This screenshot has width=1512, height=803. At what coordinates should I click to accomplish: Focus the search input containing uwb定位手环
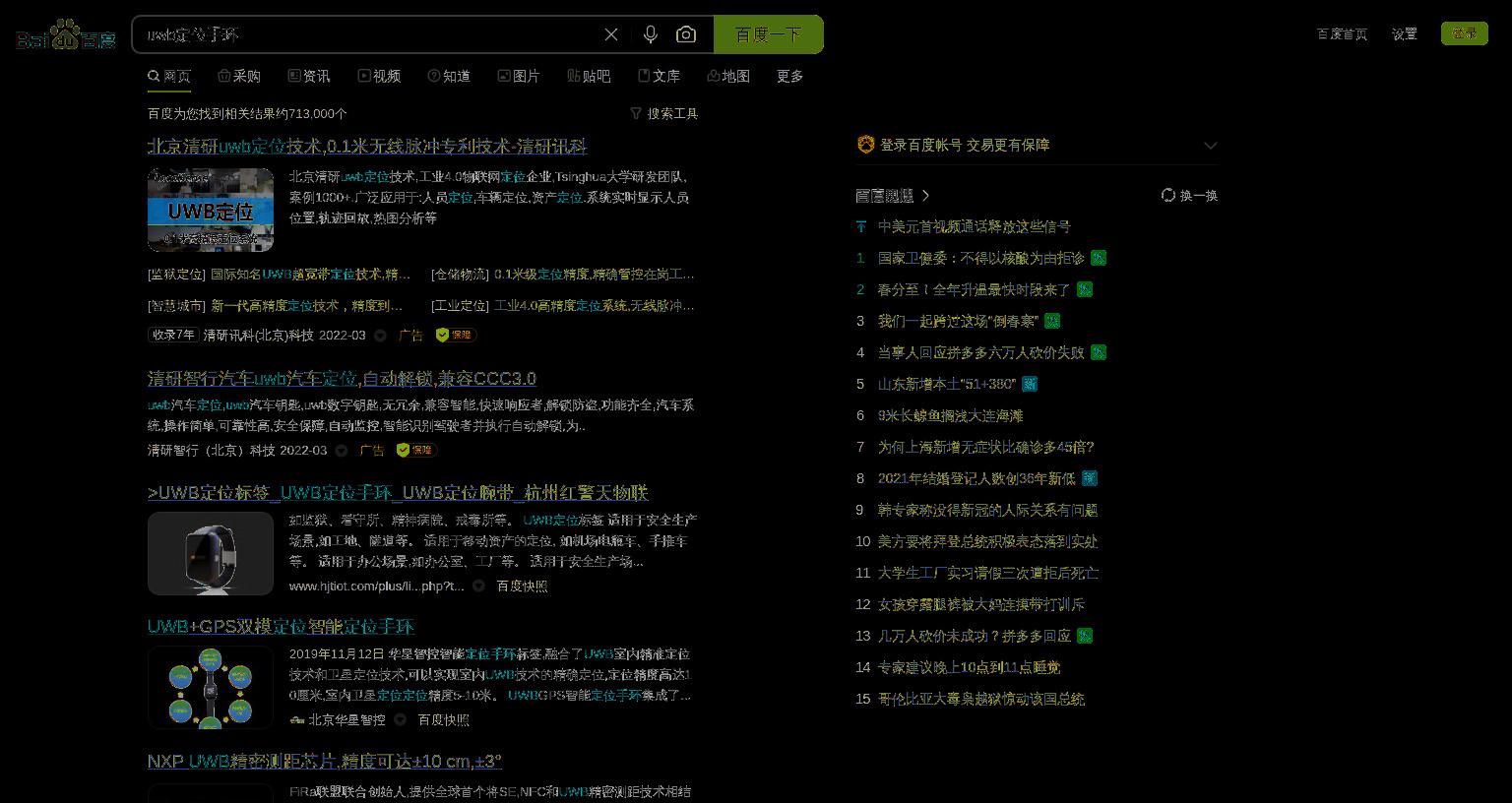pyautogui.click(x=364, y=34)
